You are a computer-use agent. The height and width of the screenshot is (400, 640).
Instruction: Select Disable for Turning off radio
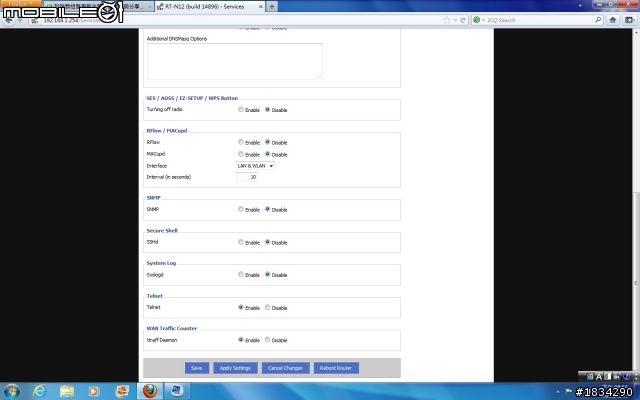pyautogui.click(x=267, y=109)
